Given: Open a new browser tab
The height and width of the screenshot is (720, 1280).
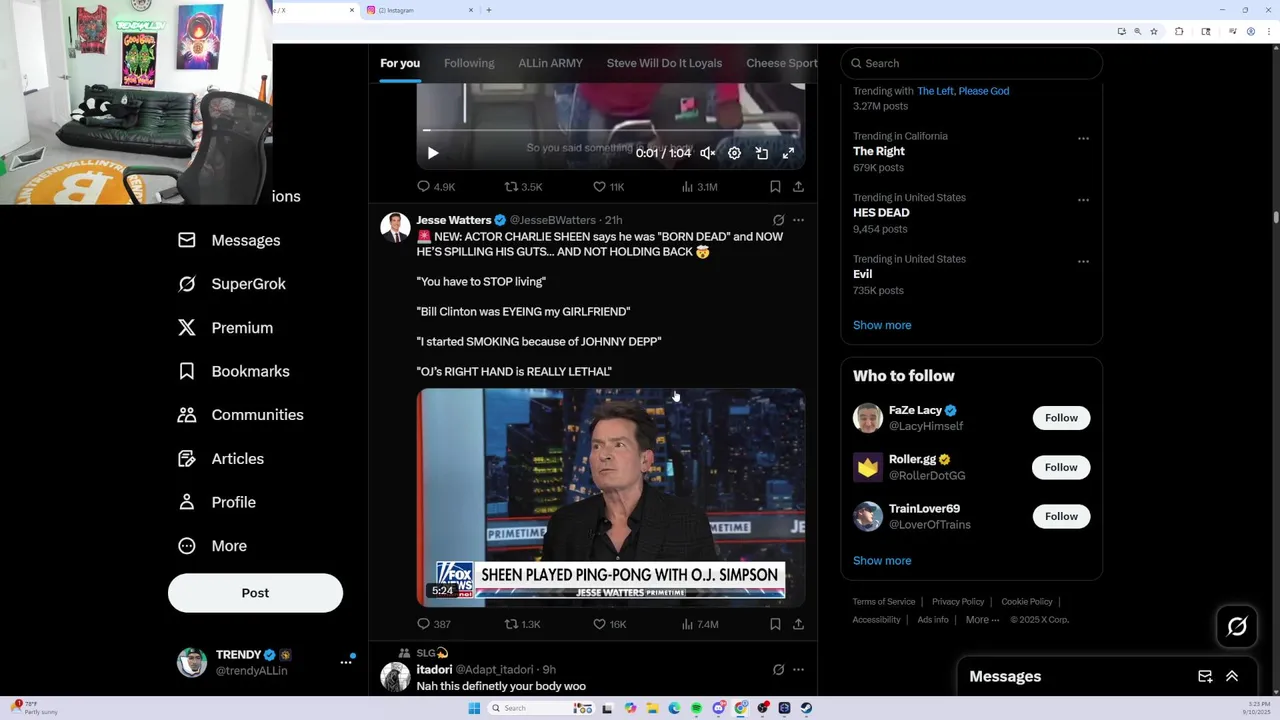Looking at the screenshot, I should pos(489,10).
